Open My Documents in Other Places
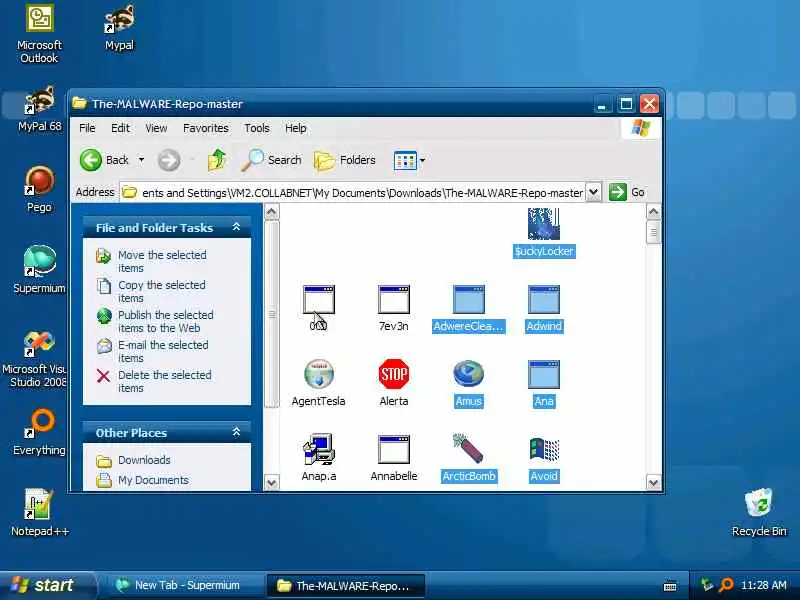Image resolution: width=800 pixels, height=600 pixels. [142, 480]
